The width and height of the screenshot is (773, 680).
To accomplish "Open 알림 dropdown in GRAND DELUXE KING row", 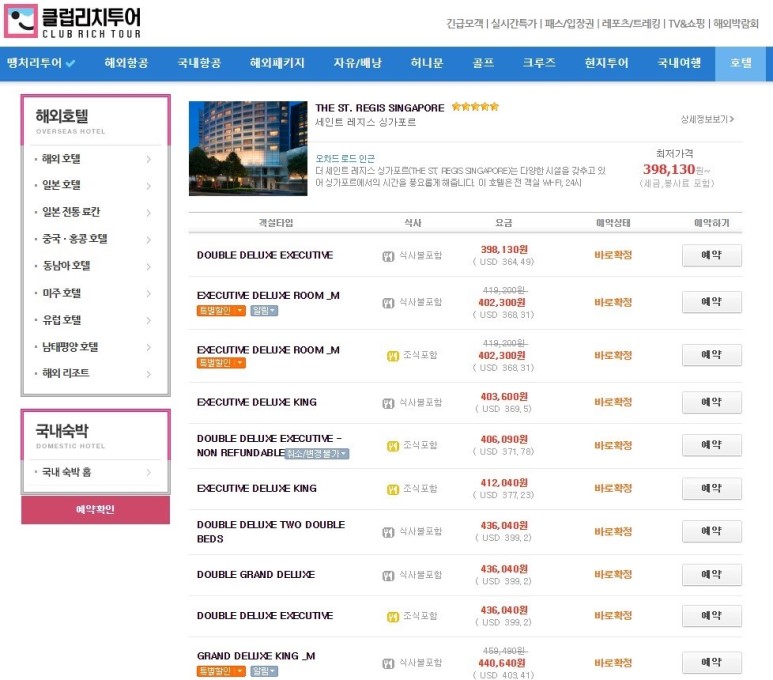I will coord(264,671).
